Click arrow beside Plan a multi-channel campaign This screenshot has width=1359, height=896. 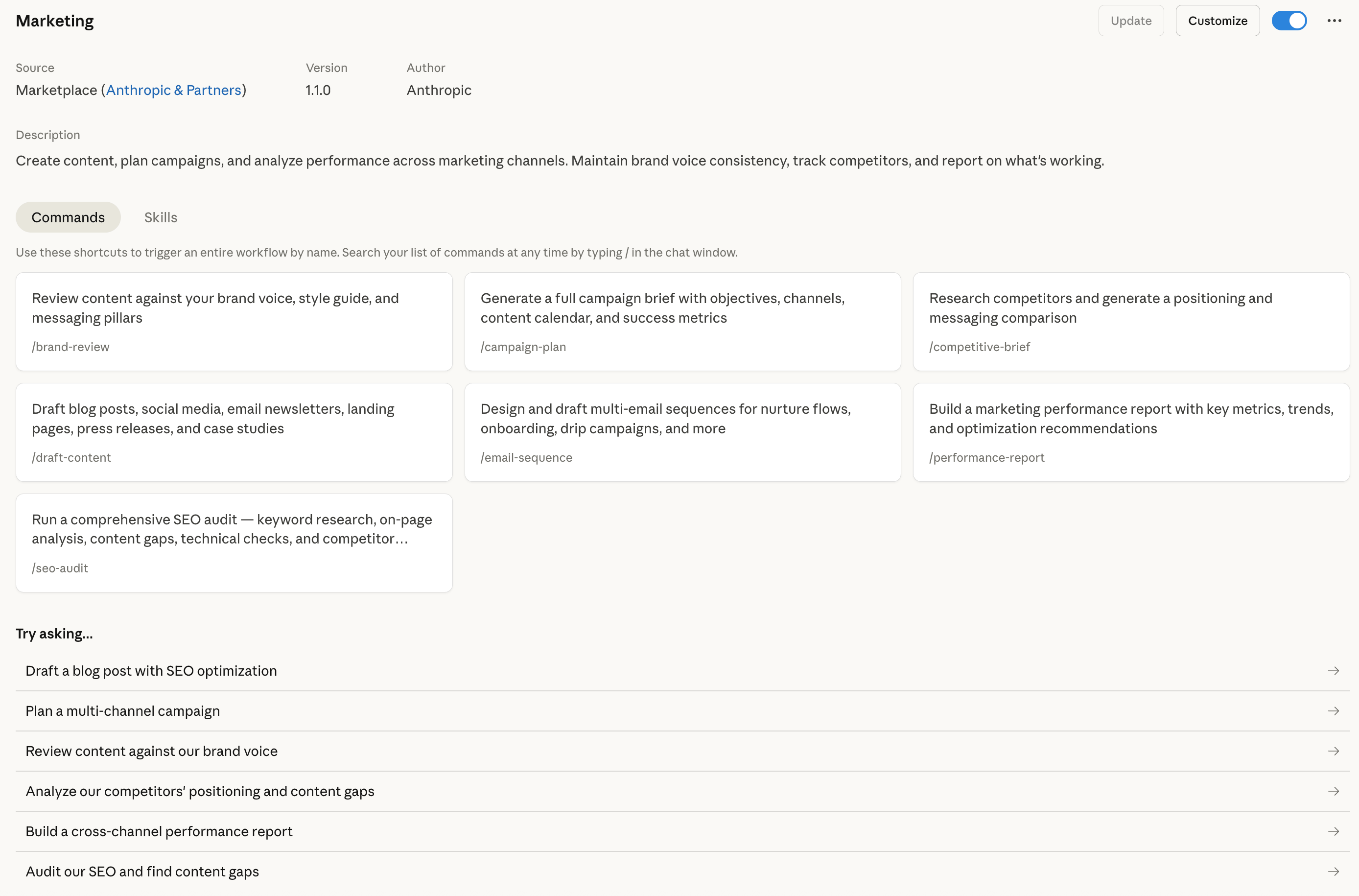[1333, 711]
